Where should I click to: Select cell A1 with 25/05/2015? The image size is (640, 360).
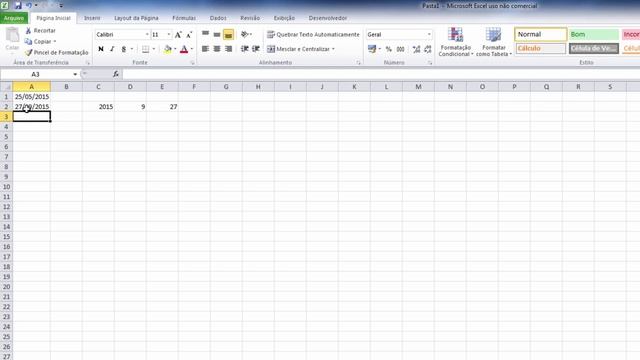(x=32, y=97)
